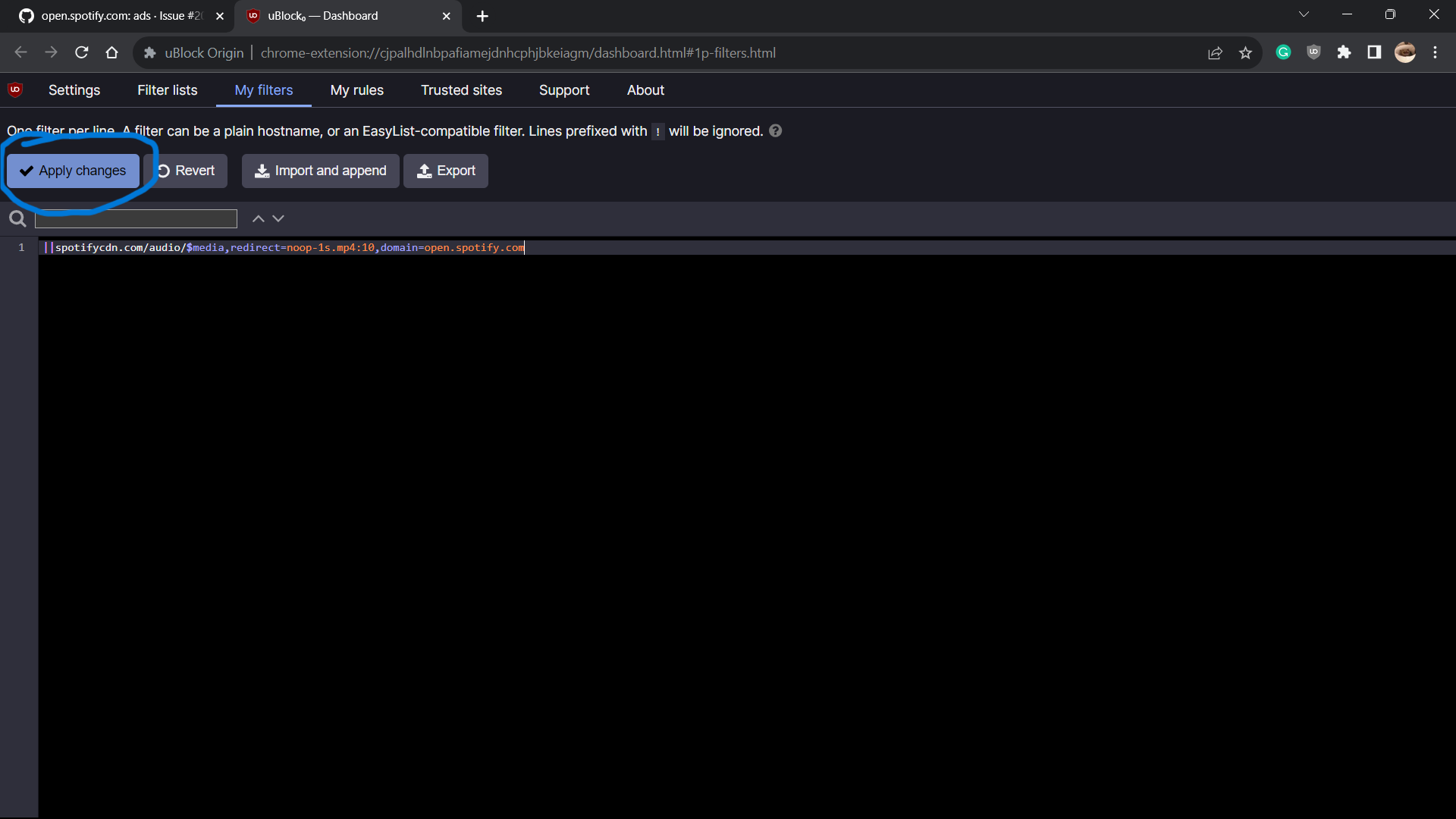Switch to the Trusted sites tab
Screen dimensions: 1456x819
coord(460,89)
